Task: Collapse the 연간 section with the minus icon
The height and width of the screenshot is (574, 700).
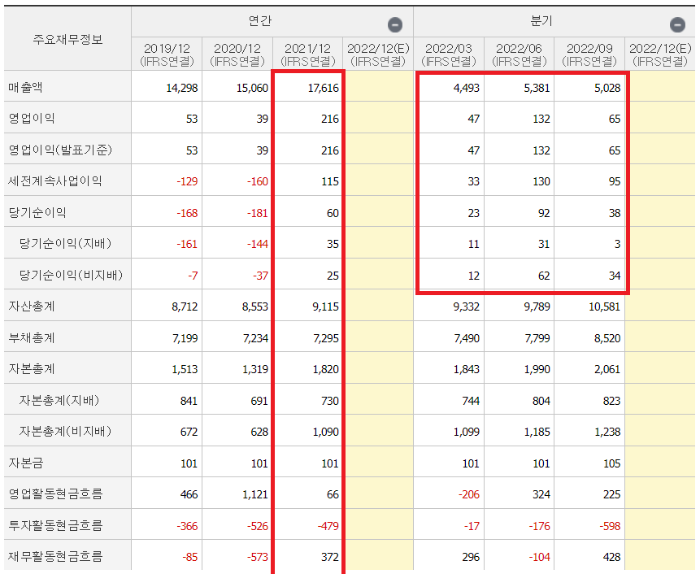Action: pos(395,25)
